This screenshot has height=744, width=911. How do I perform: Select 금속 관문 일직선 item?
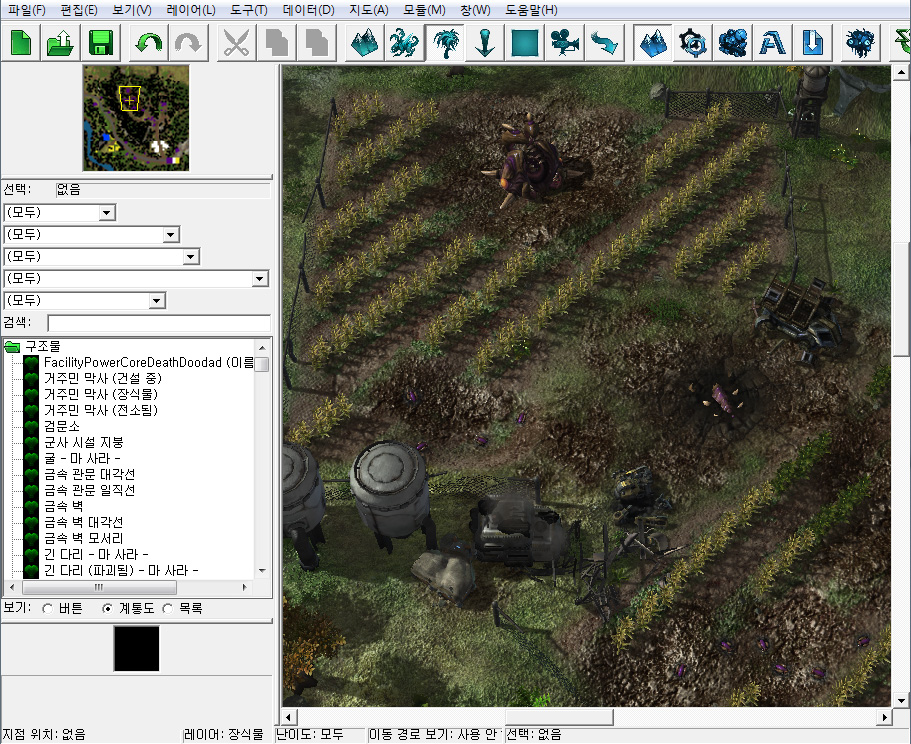tap(89, 491)
